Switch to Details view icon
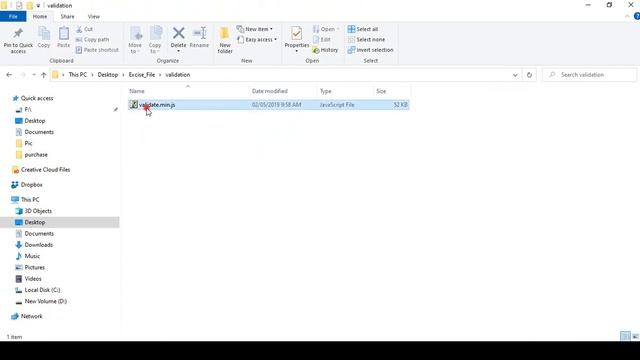 coord(625,336)
